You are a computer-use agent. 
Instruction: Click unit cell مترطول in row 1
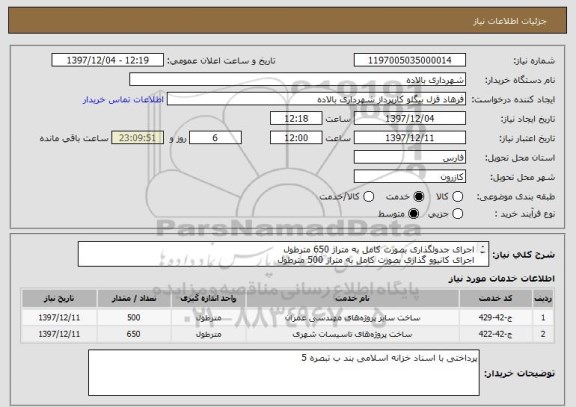(208, 317)
